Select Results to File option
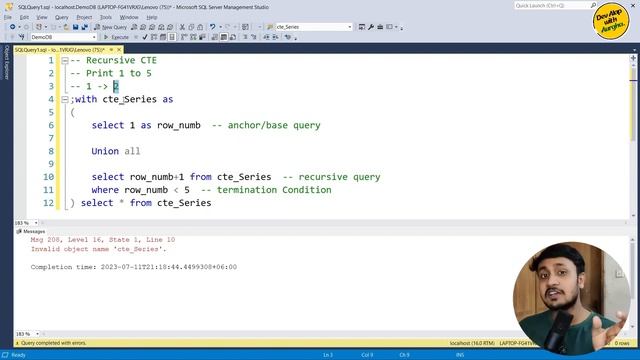 coord(233,37)
